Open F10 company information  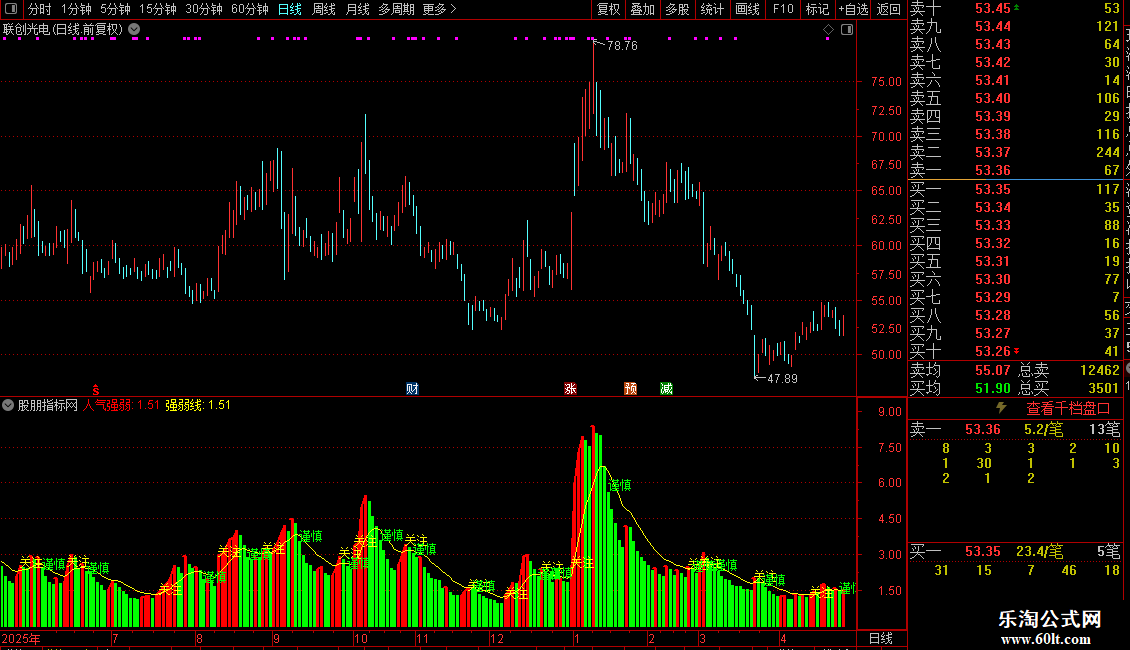[783, 9]
